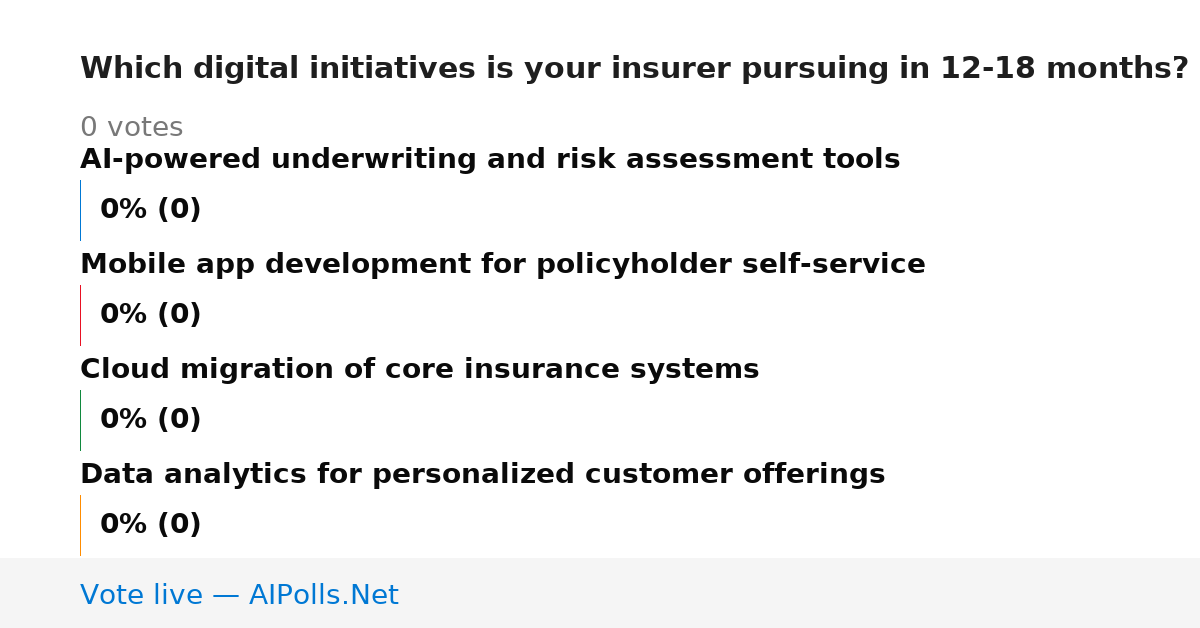Click the 0% percentage under Data analytics

click(124, 525)
